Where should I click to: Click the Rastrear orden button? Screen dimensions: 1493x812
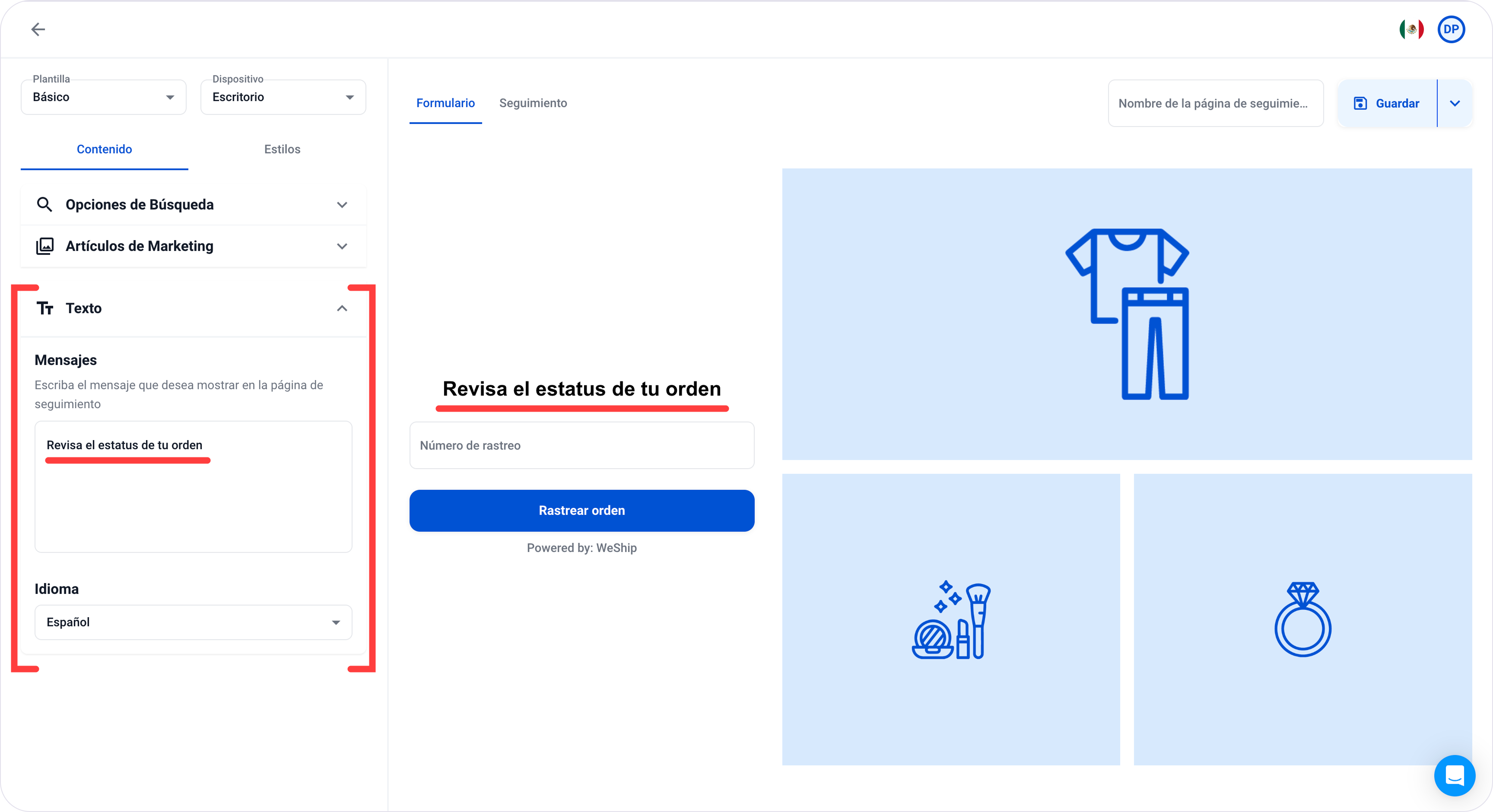click(x=582, y=510)
